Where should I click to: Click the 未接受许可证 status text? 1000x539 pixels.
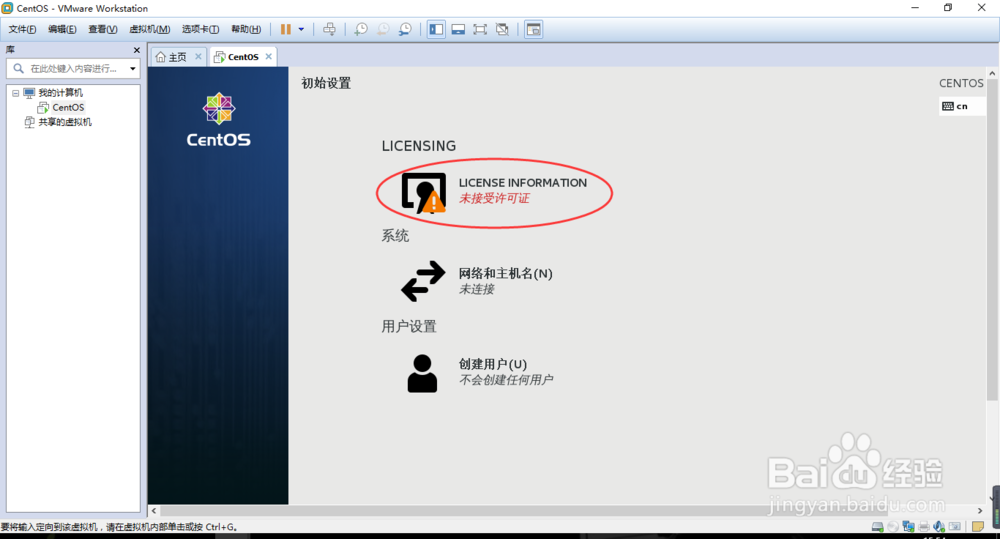tap(494, 198)
